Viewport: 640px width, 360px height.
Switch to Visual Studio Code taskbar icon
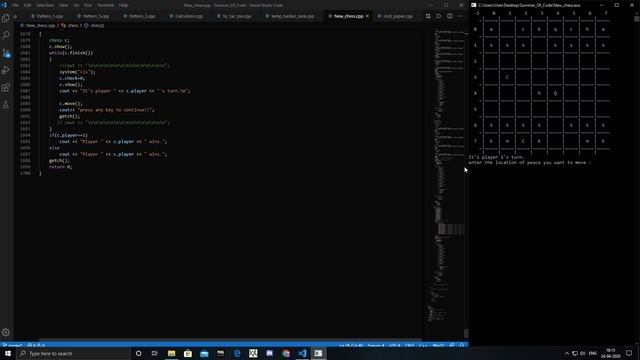tap(302, 353)
